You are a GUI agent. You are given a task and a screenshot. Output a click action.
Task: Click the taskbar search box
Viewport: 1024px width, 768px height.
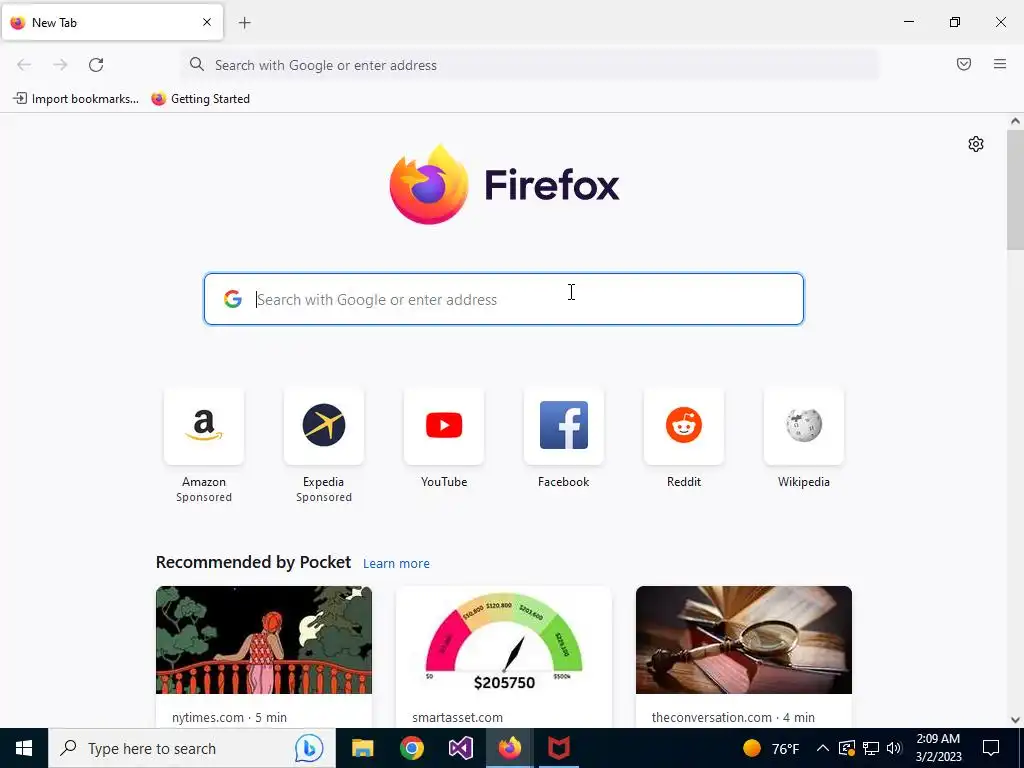(191, 748)
